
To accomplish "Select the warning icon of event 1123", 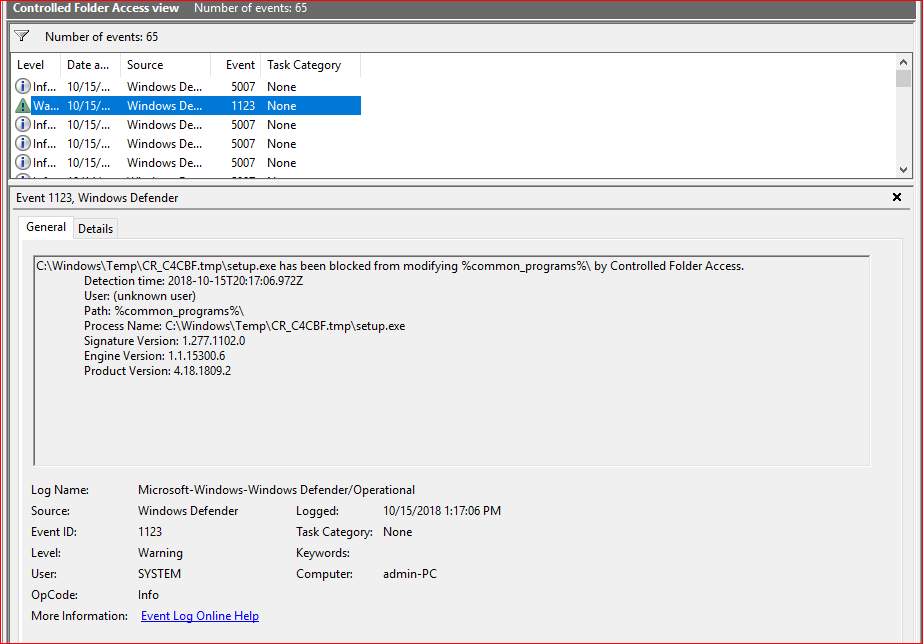I will point(22,106).
